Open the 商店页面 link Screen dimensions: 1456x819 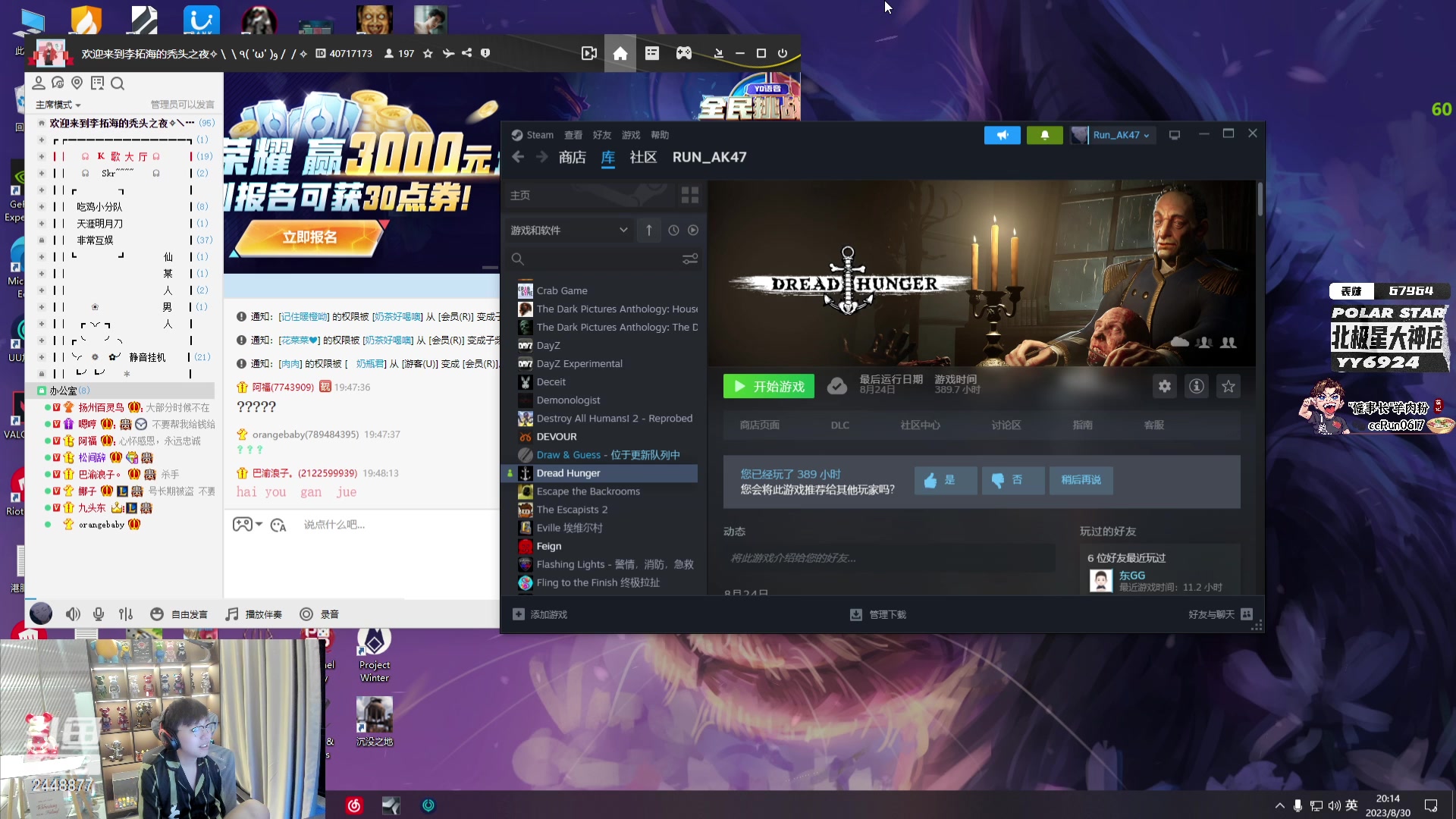[x=759, y=425]
